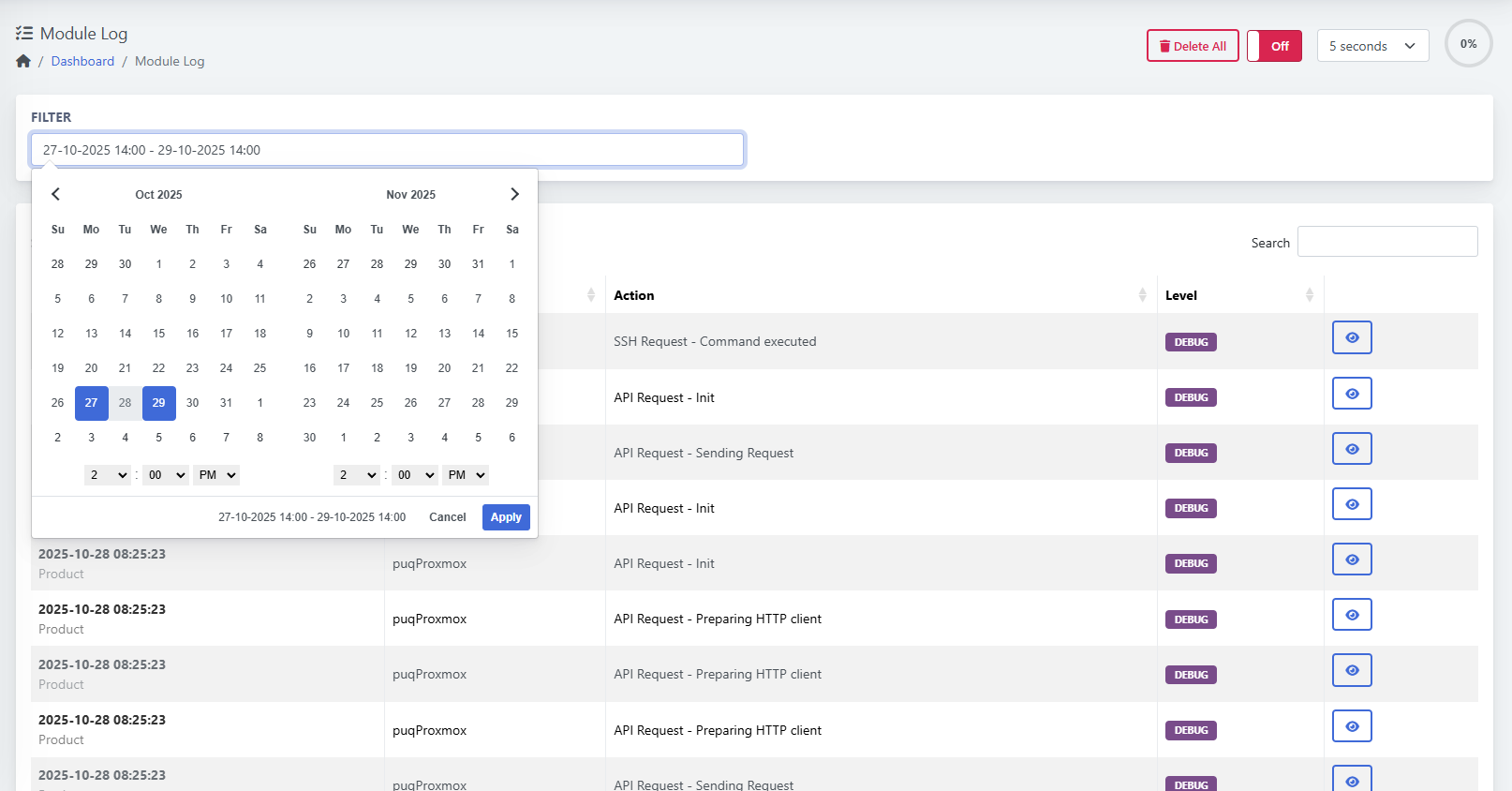Screen dimensions: 1512x791
Task: Delete all log entries
Action: click(1193, 46)
